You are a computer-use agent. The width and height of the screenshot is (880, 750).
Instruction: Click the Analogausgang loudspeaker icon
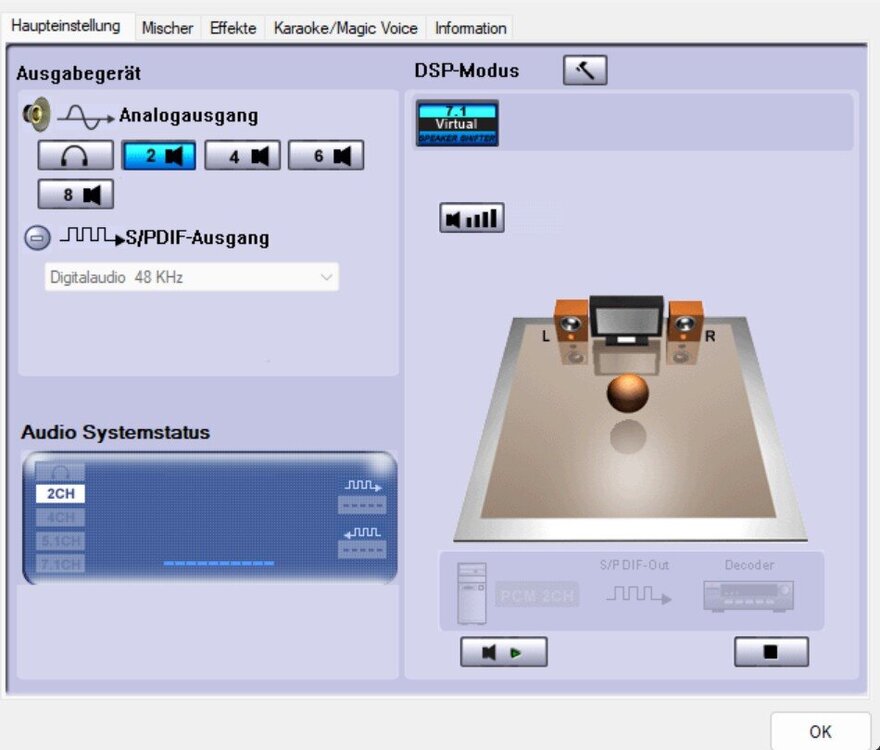pyautogui.click(x=36, y=115)
